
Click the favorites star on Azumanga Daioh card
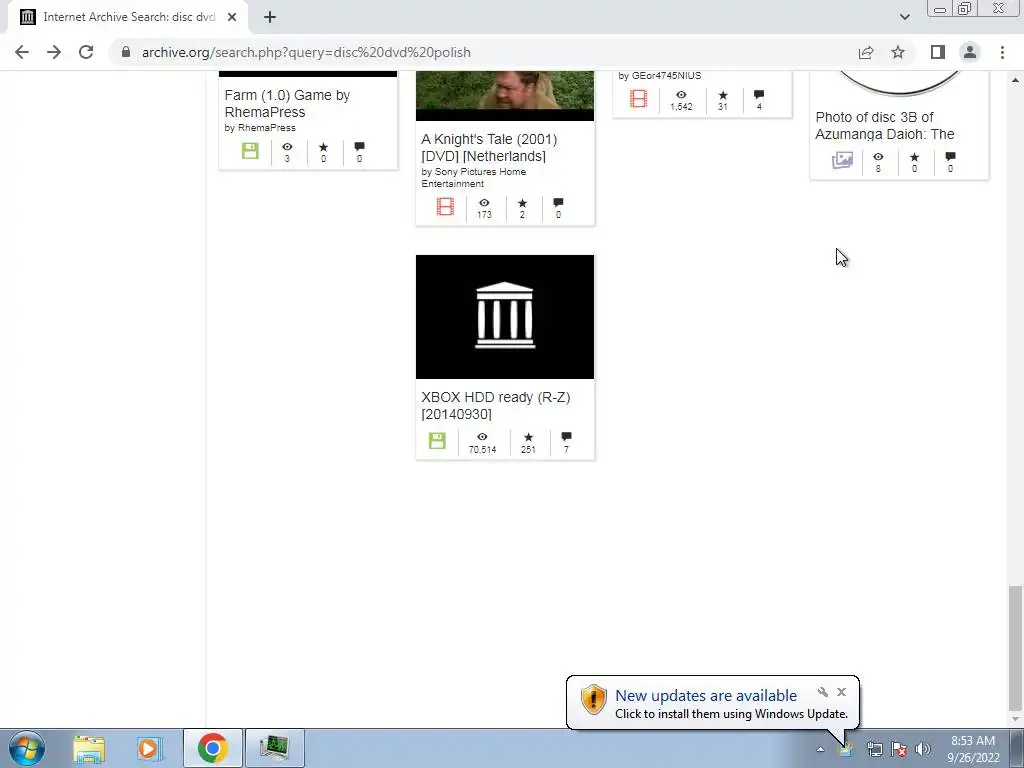click(914, 157)
